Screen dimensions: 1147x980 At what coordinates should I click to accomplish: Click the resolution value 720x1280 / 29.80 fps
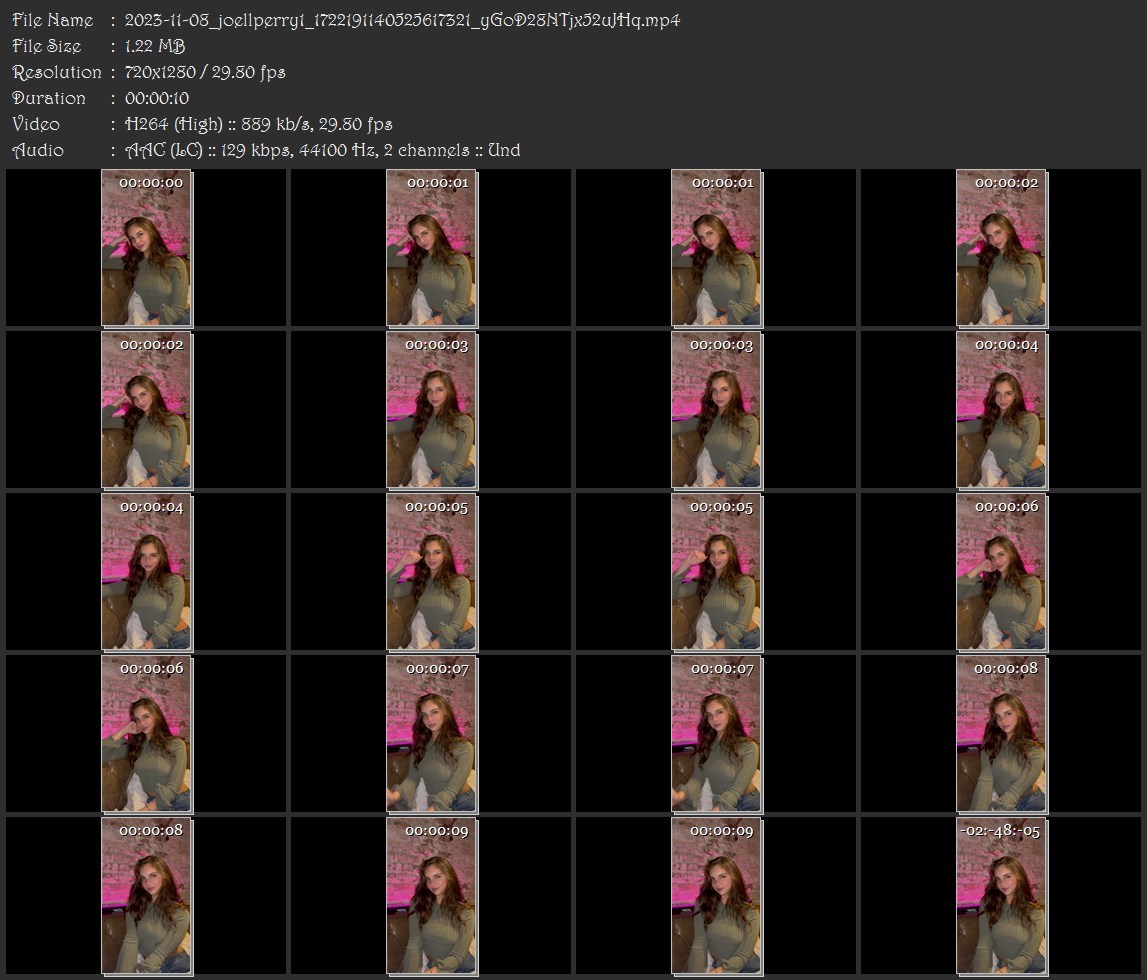pyautogui.click(x=205, y=72)
